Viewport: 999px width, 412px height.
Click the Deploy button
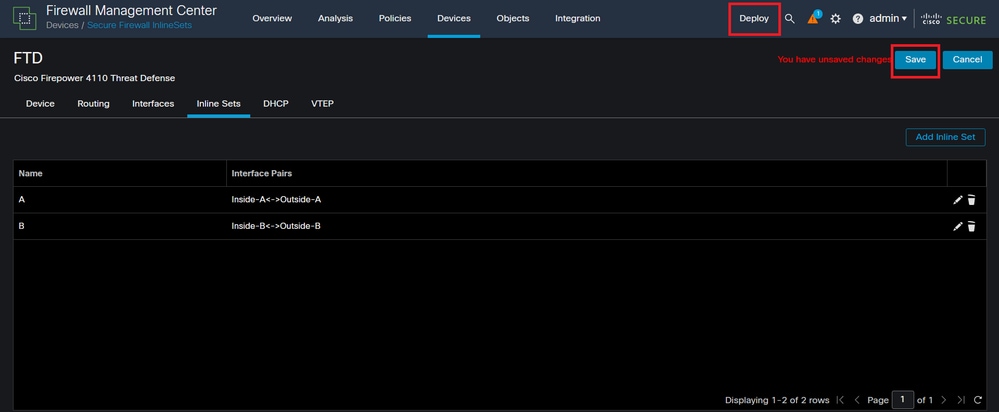click(x=754, y=18)
